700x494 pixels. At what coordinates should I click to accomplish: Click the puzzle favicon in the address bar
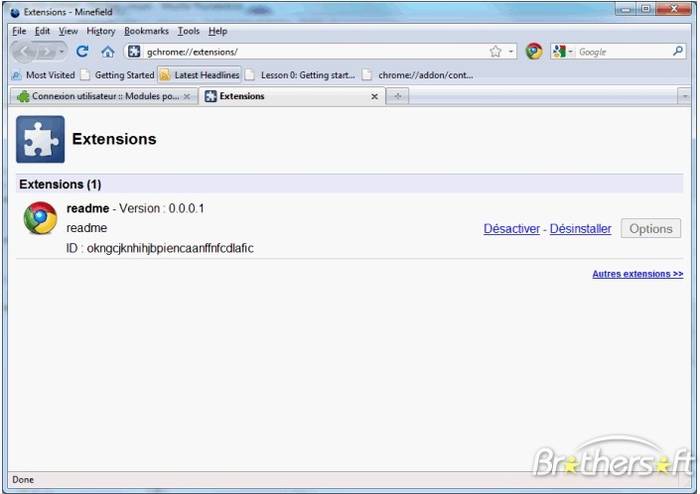(134, 51)
